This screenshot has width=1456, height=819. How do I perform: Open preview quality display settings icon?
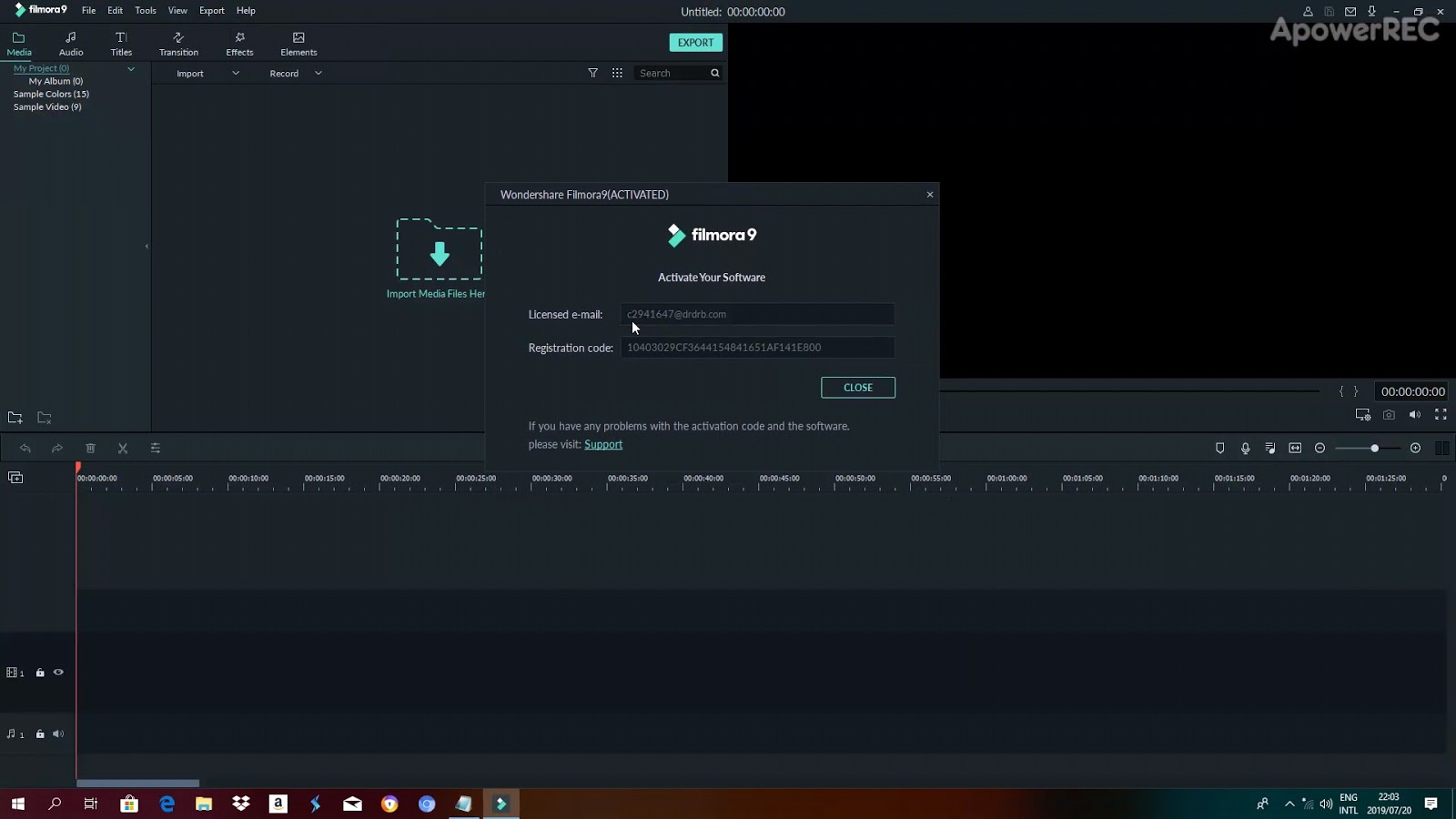coord(1362,415)
